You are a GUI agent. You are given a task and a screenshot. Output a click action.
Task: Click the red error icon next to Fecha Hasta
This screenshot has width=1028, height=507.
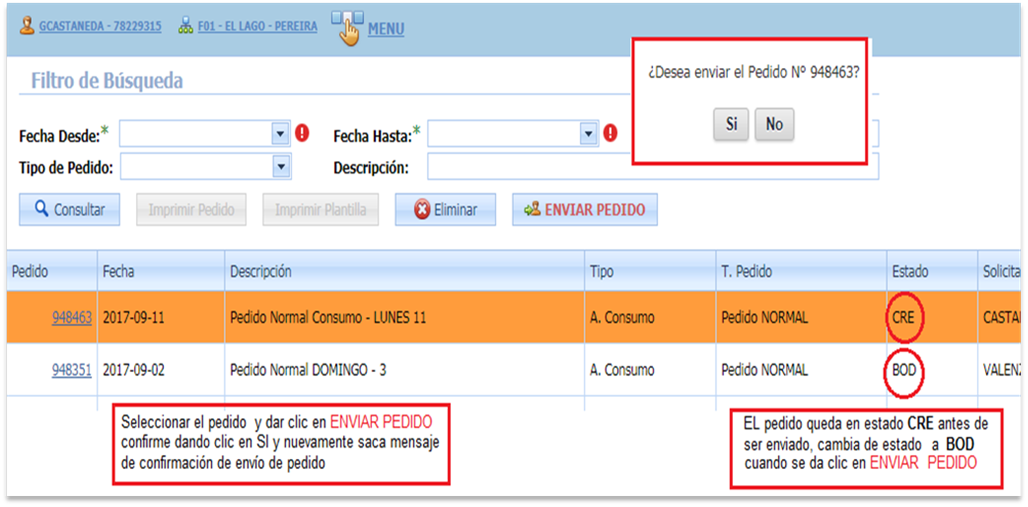pyautogui.click(x=610, y=134)
